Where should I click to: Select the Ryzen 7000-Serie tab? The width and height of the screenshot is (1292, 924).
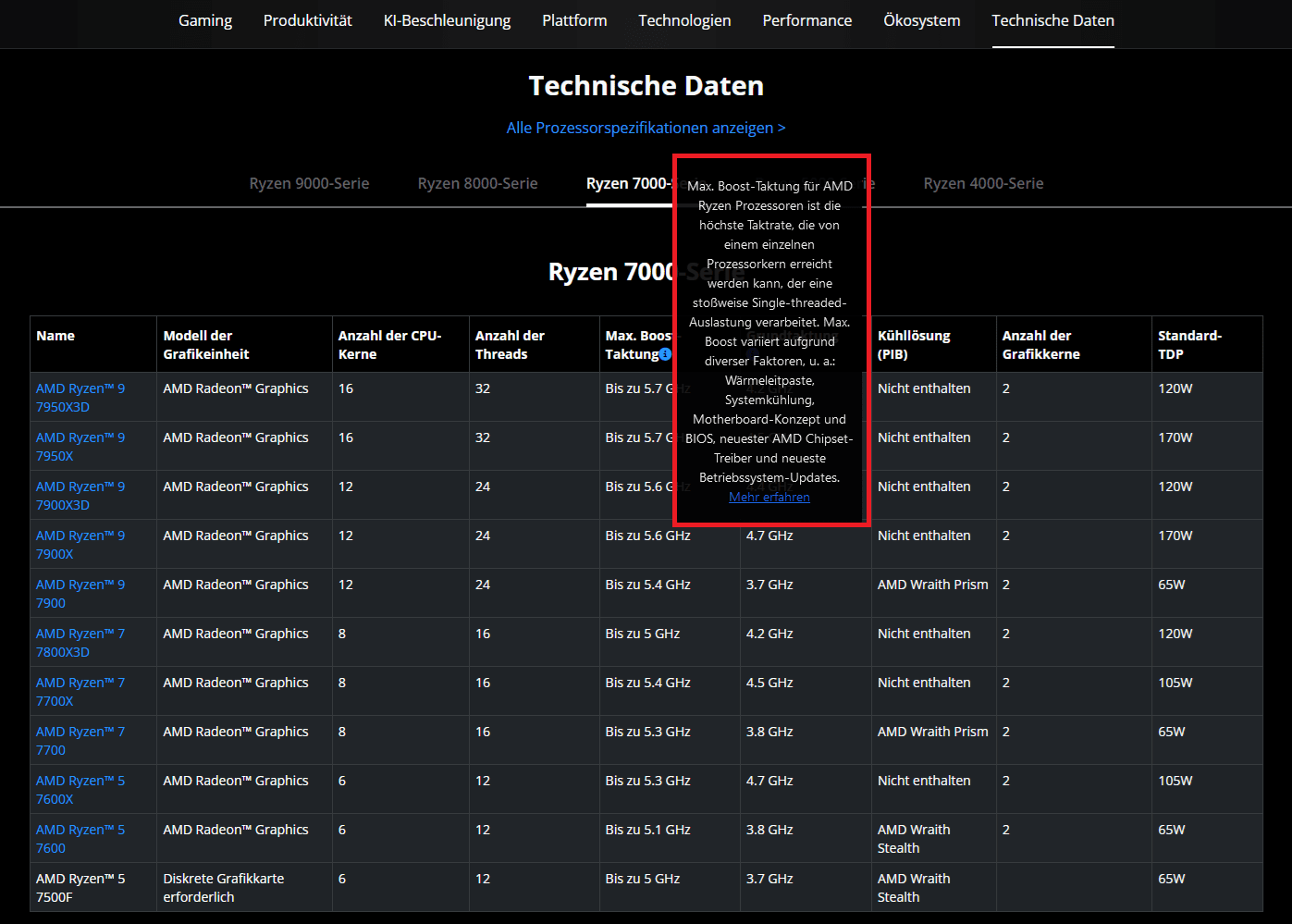pos(629,183)
